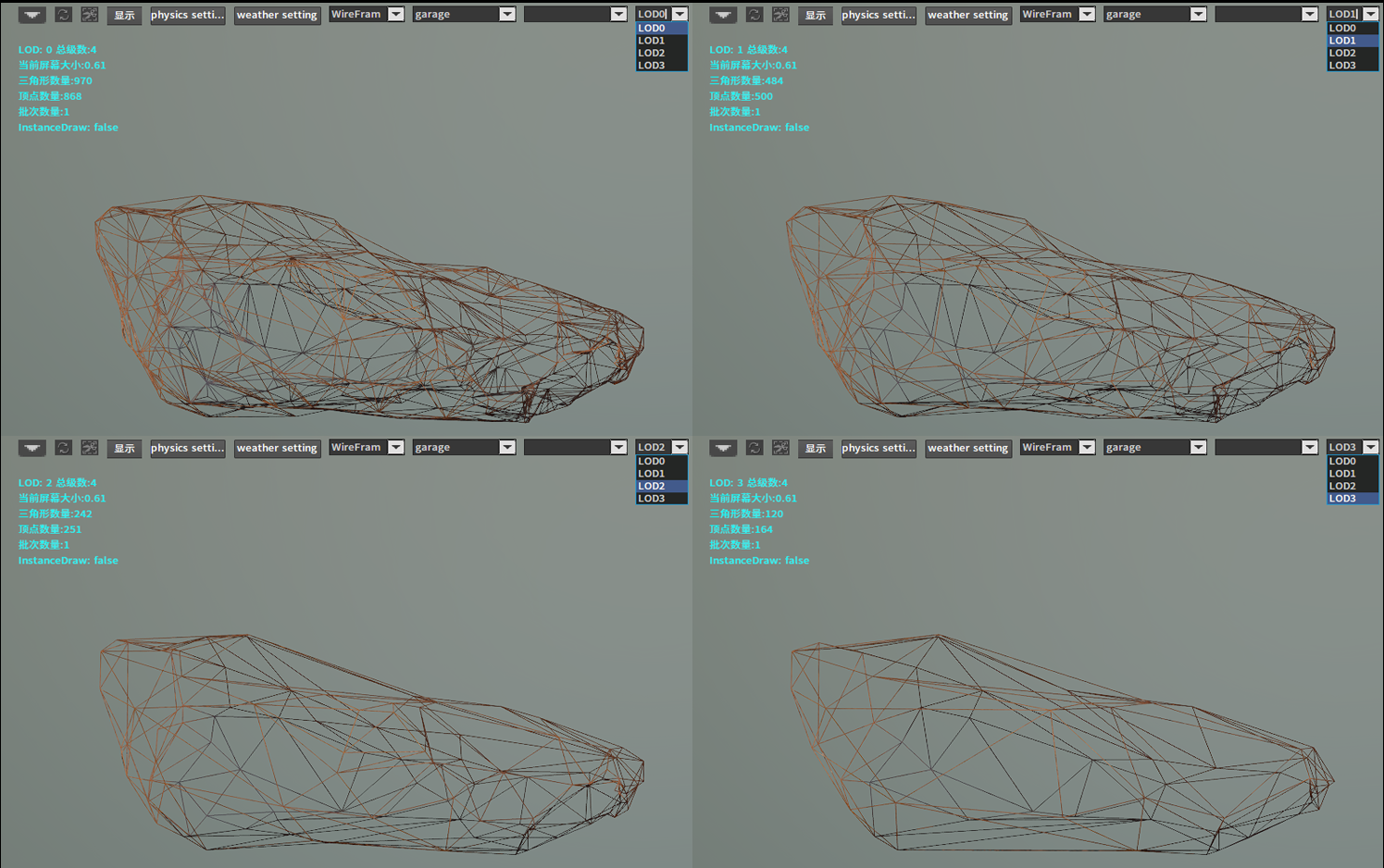Screen dimensions: 1384x868
Task: Select LOD0 from the LOD 3 viewport's open list
Action: (x=1342, y=461)
